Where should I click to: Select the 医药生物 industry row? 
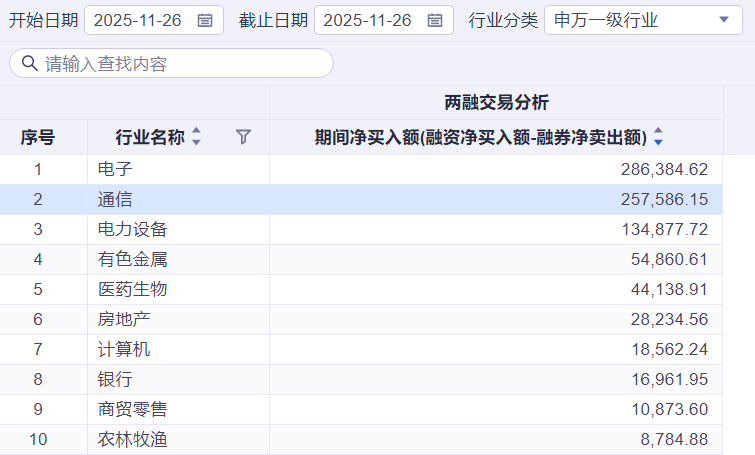click(x=361, y=289)
